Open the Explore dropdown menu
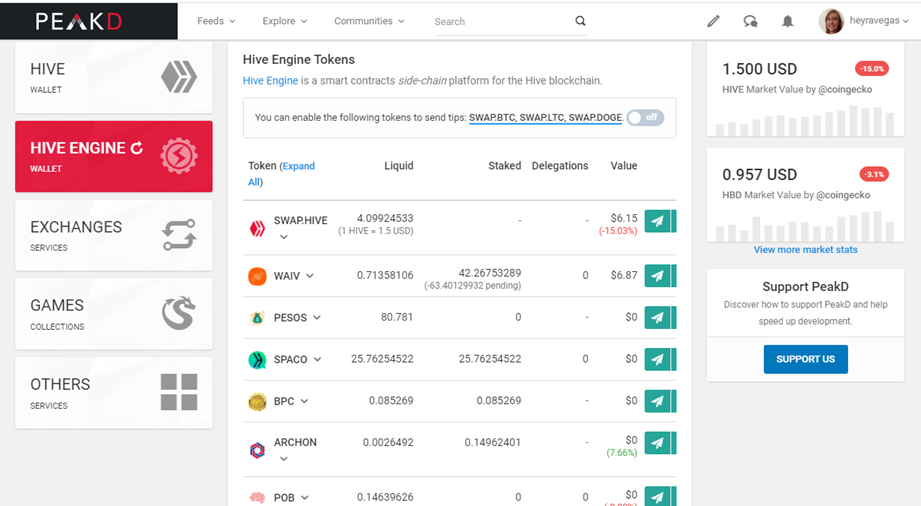This screenshot has height=506, width=921. click(x=284, y=21)
